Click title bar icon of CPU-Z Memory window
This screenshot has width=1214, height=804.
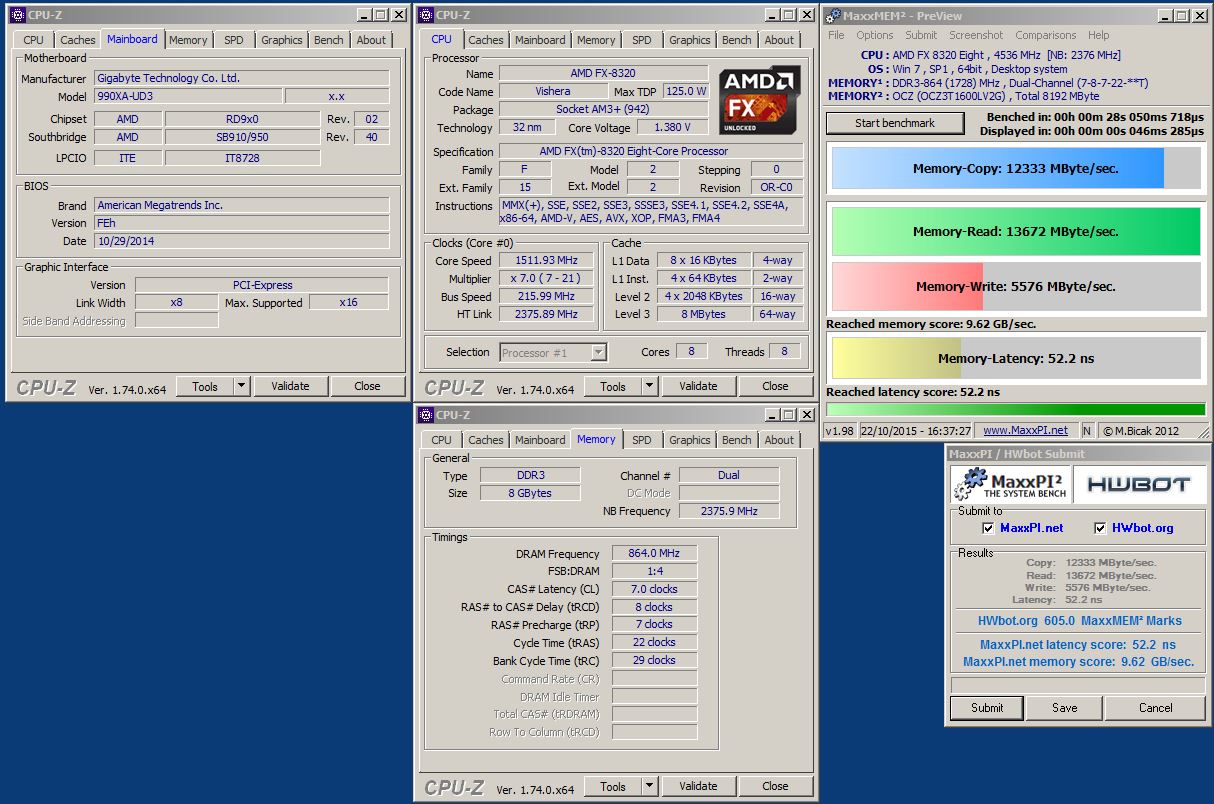[425, 415]
